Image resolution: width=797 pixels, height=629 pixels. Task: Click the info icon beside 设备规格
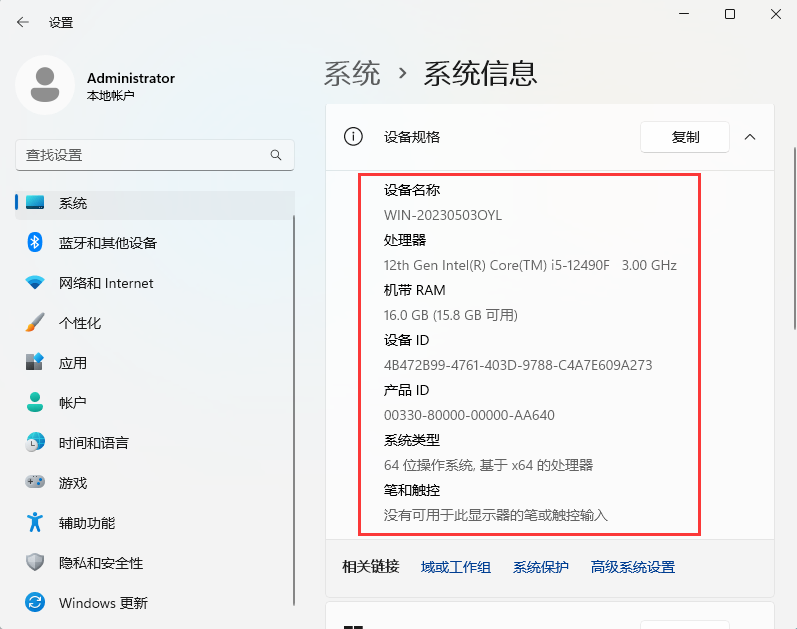click(x=353, y=137)
